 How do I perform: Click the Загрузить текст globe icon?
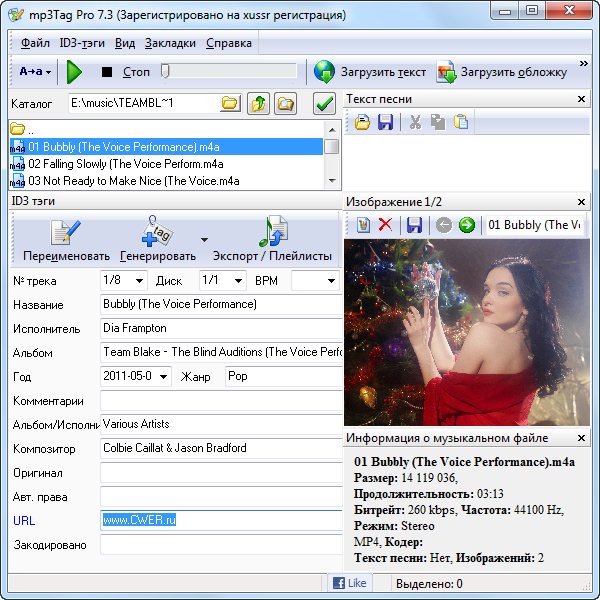325,72
